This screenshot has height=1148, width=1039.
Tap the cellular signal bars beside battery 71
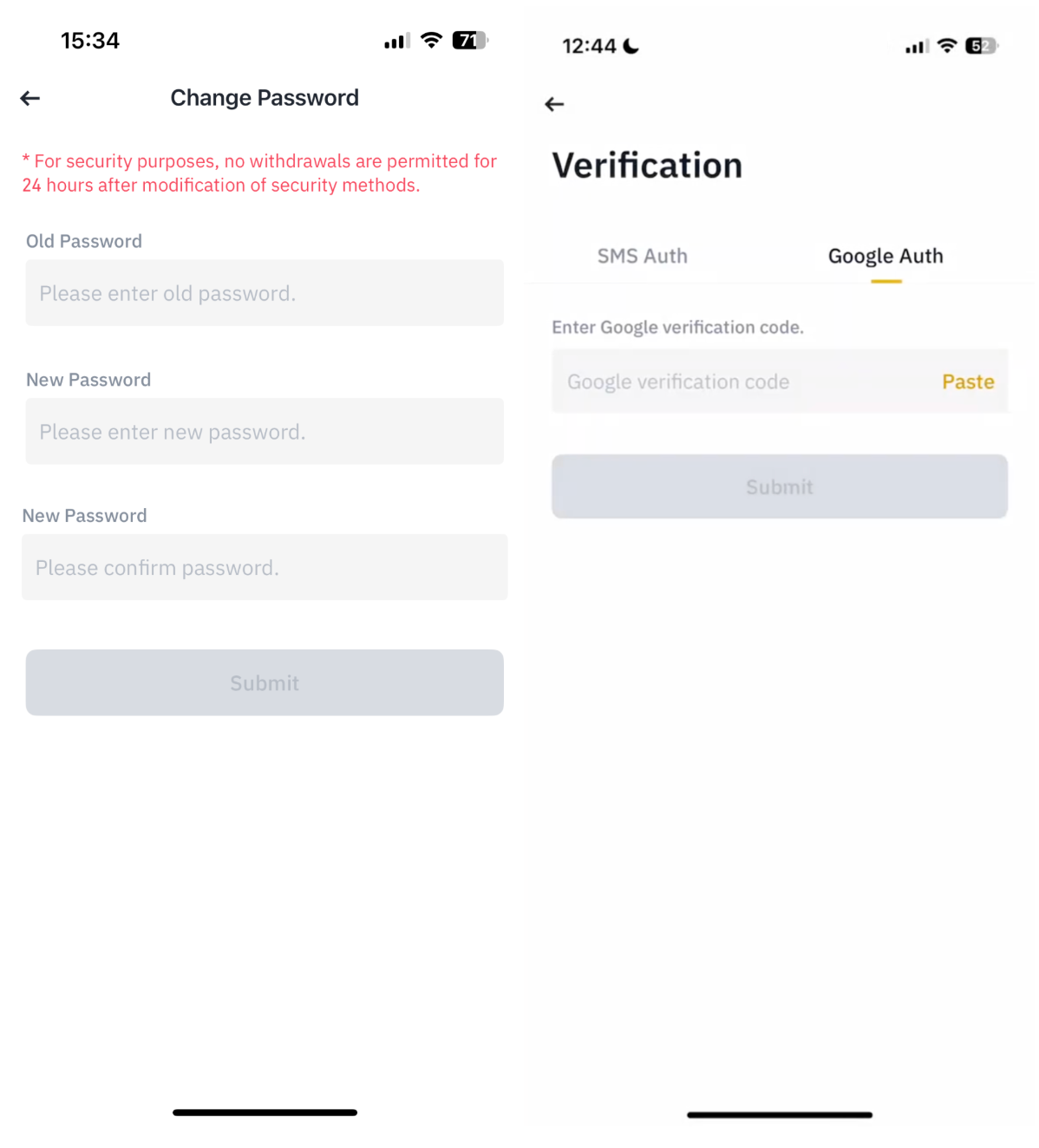point(397,42)
